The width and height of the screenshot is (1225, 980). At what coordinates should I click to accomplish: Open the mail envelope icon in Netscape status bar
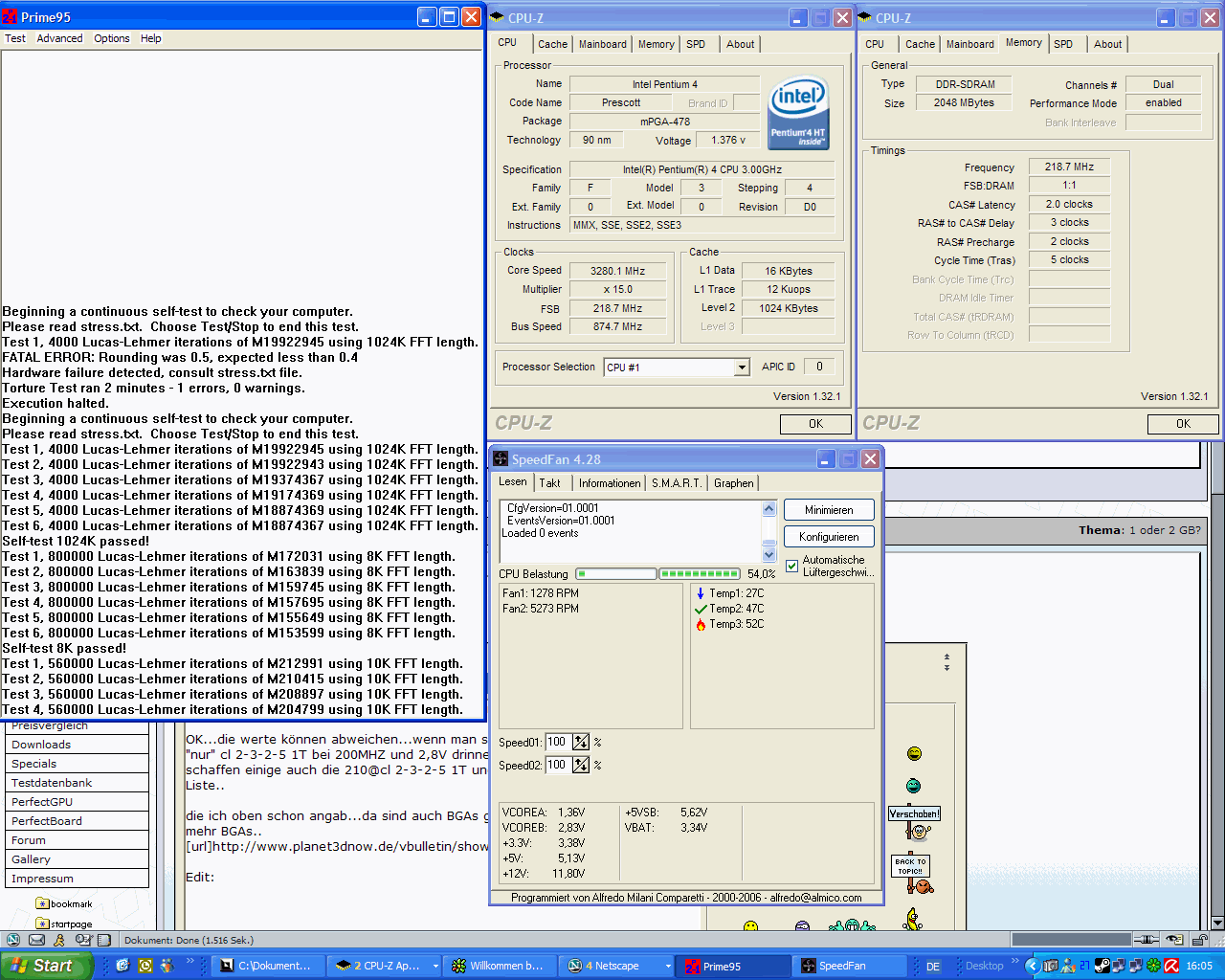(36, 940)
